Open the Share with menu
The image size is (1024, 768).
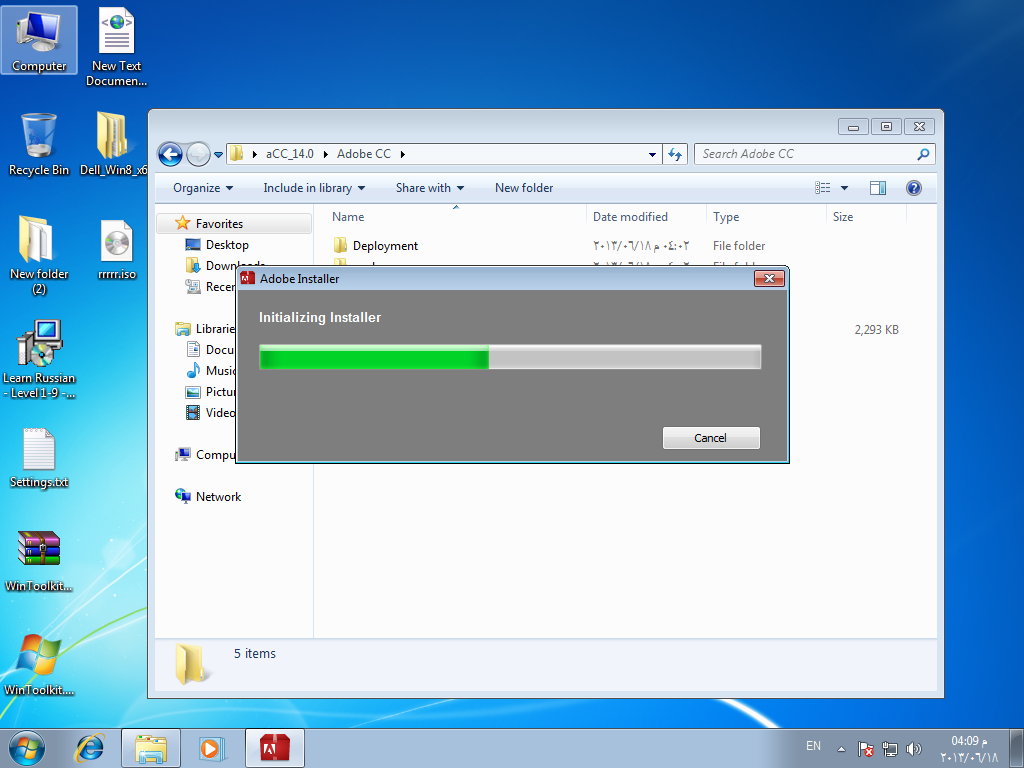tap(430, 188)
